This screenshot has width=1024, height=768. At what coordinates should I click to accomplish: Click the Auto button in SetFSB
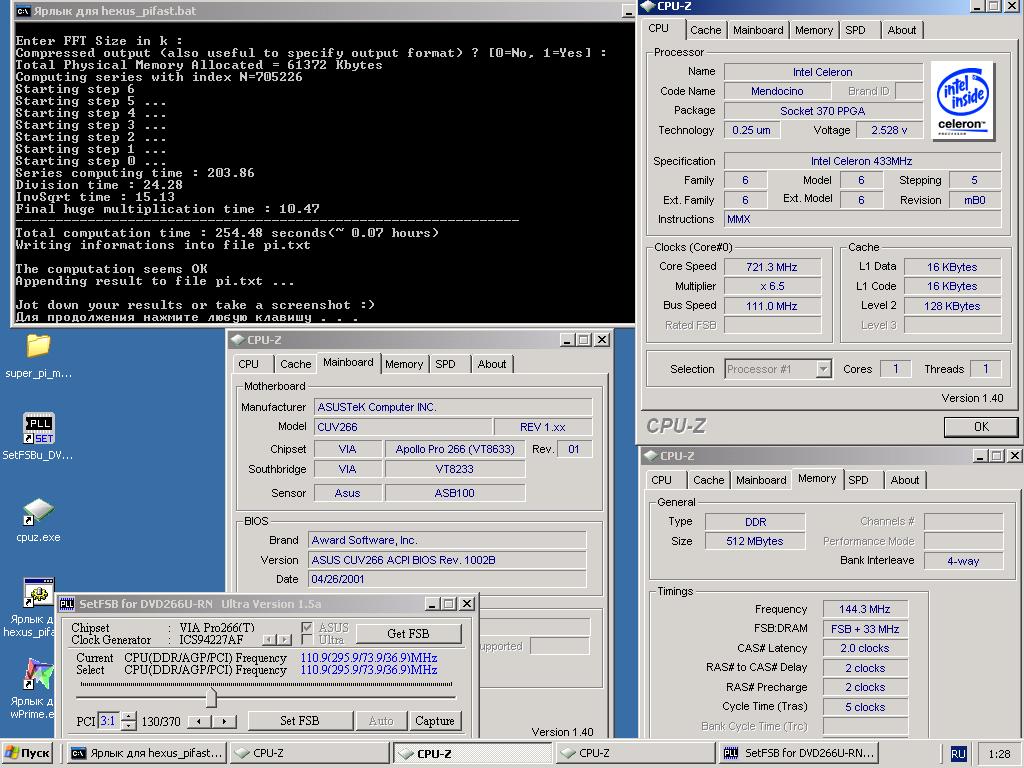[381, 721]
